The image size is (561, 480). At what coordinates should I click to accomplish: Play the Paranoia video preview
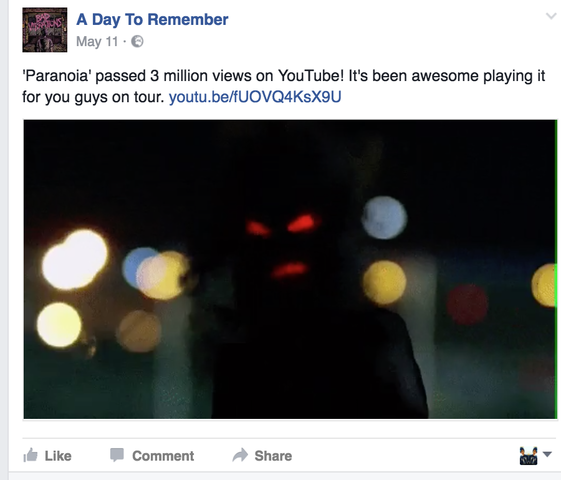point(290,269)
